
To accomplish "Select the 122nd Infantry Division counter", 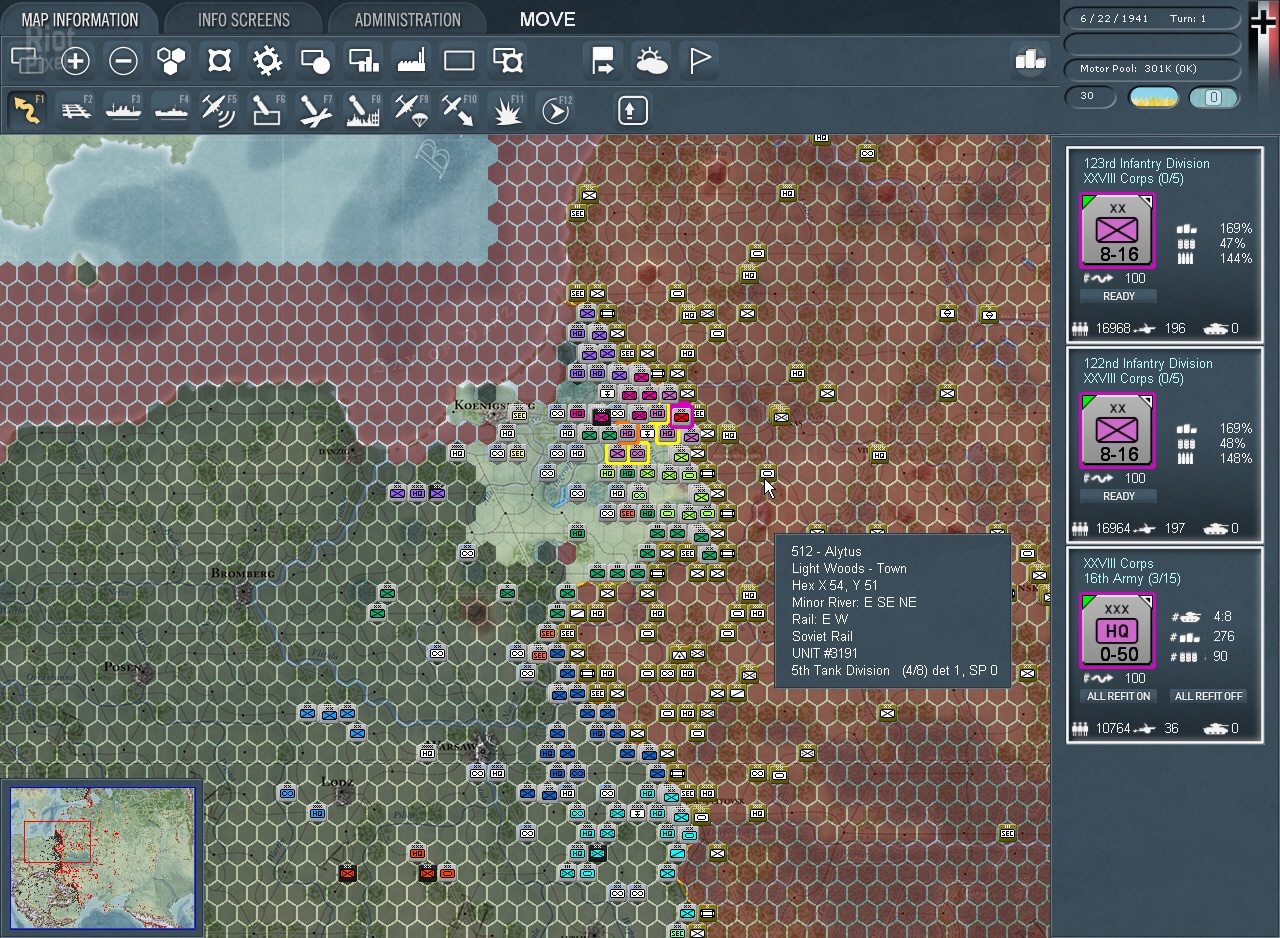I will 1117,431.
